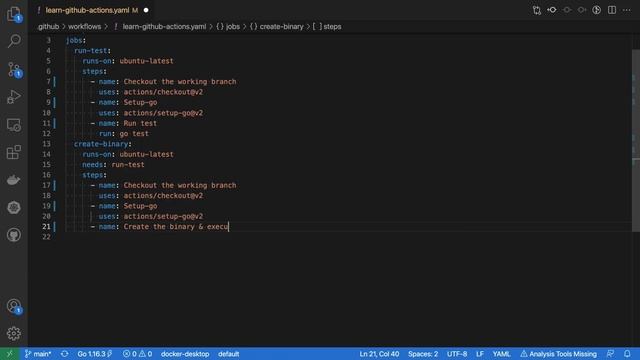Click Analysis Tools Missing warning
The image size is (640, 360).
(x=558, y=354)
